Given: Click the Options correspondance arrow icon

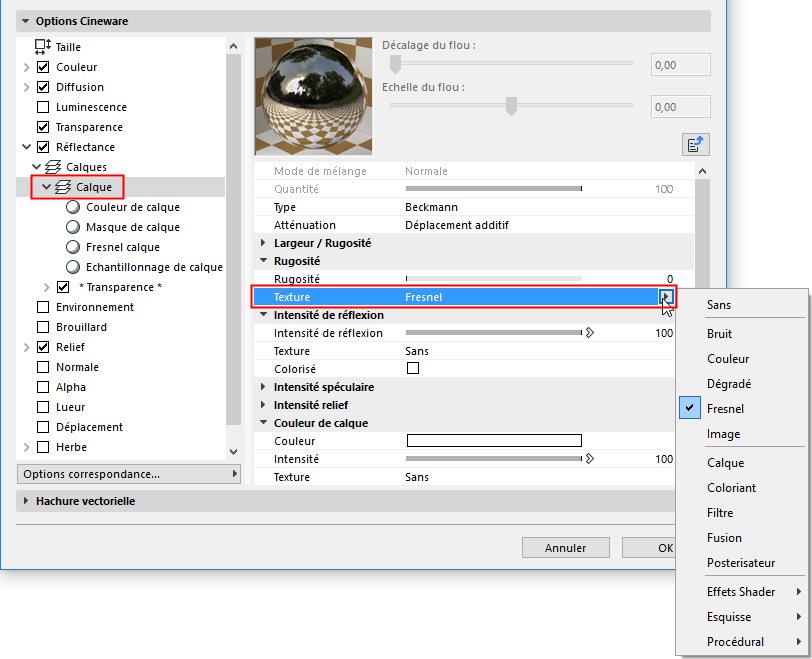Looking at the screenshot, I should point(234,474).
